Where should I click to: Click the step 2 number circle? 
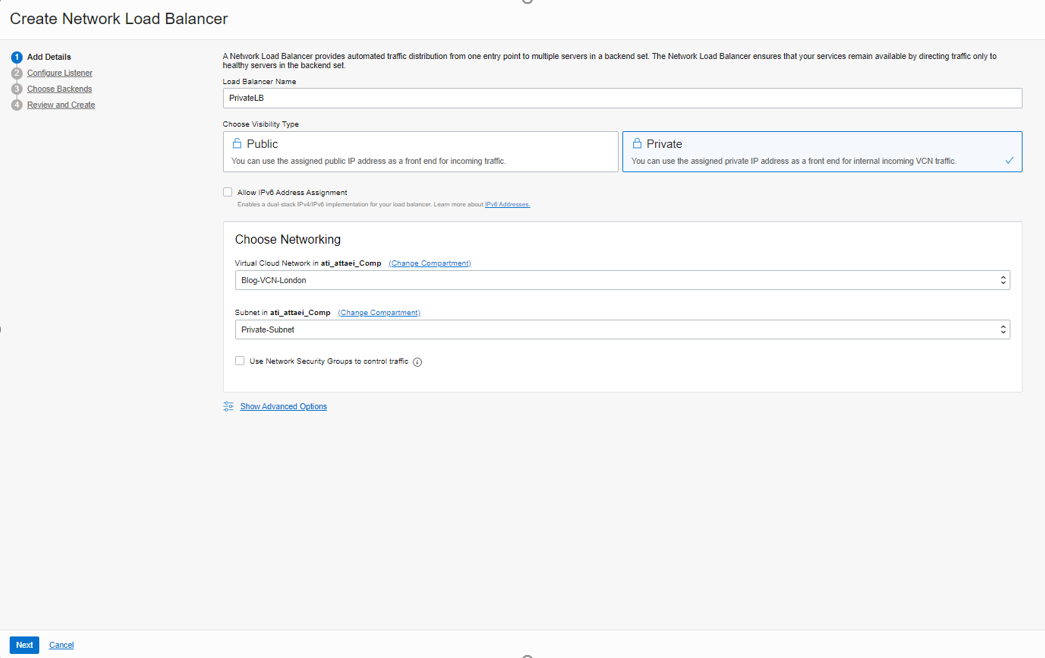(17, 73)
